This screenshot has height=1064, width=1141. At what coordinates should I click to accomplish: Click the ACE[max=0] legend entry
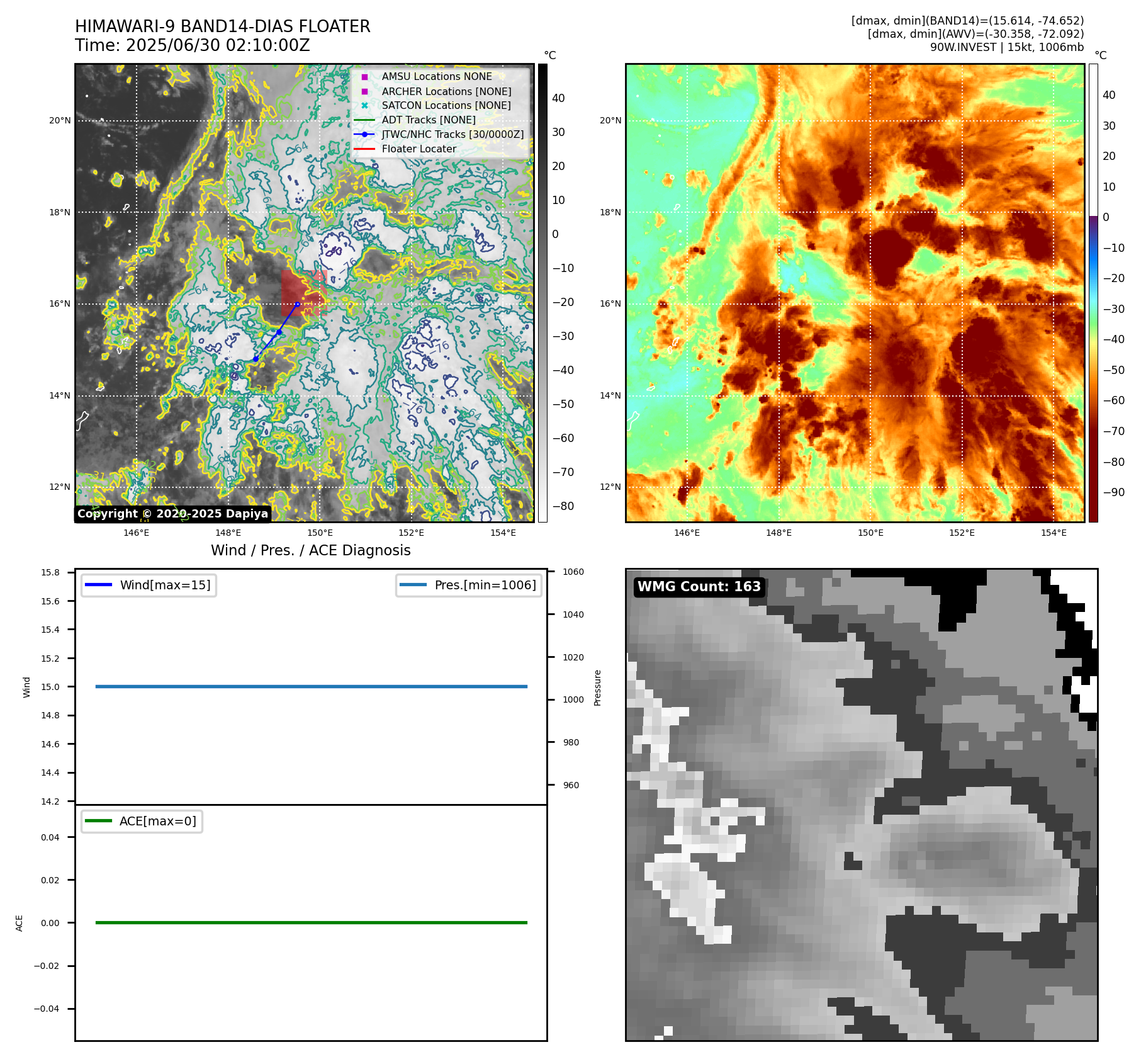142,821
